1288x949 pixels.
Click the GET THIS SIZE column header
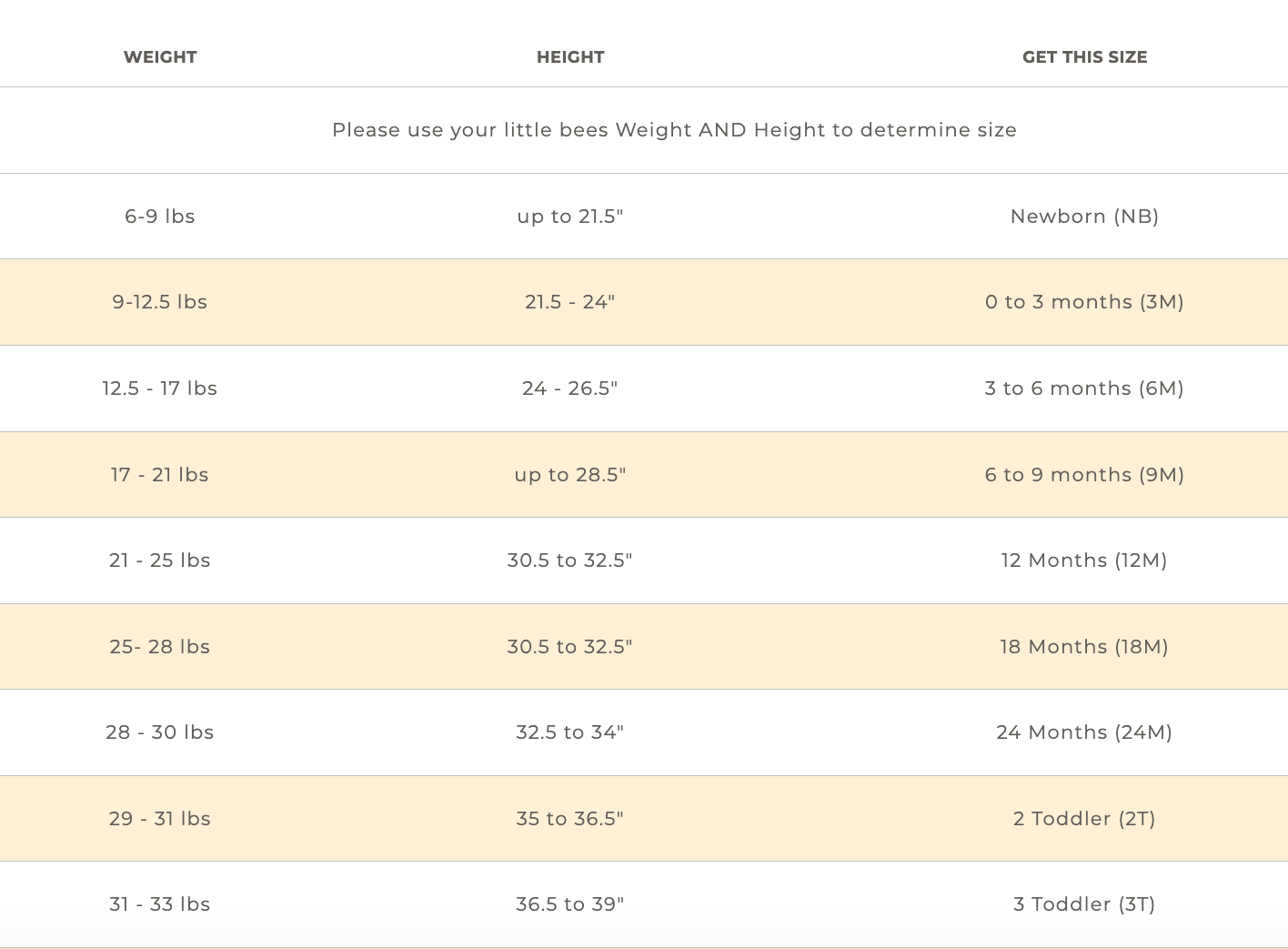(1084, 57)
